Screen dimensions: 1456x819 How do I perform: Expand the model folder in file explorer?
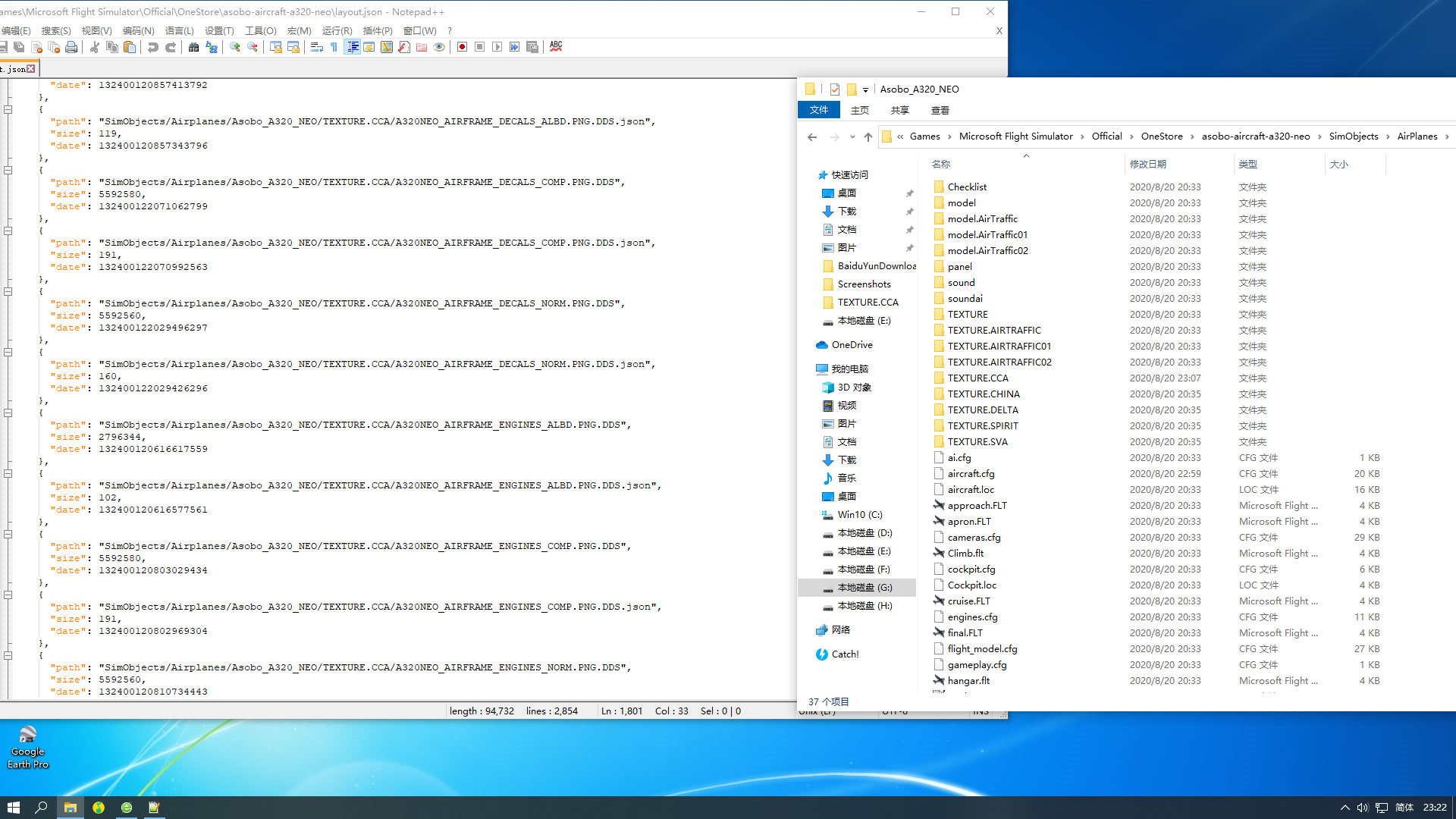tap(962, 202)
